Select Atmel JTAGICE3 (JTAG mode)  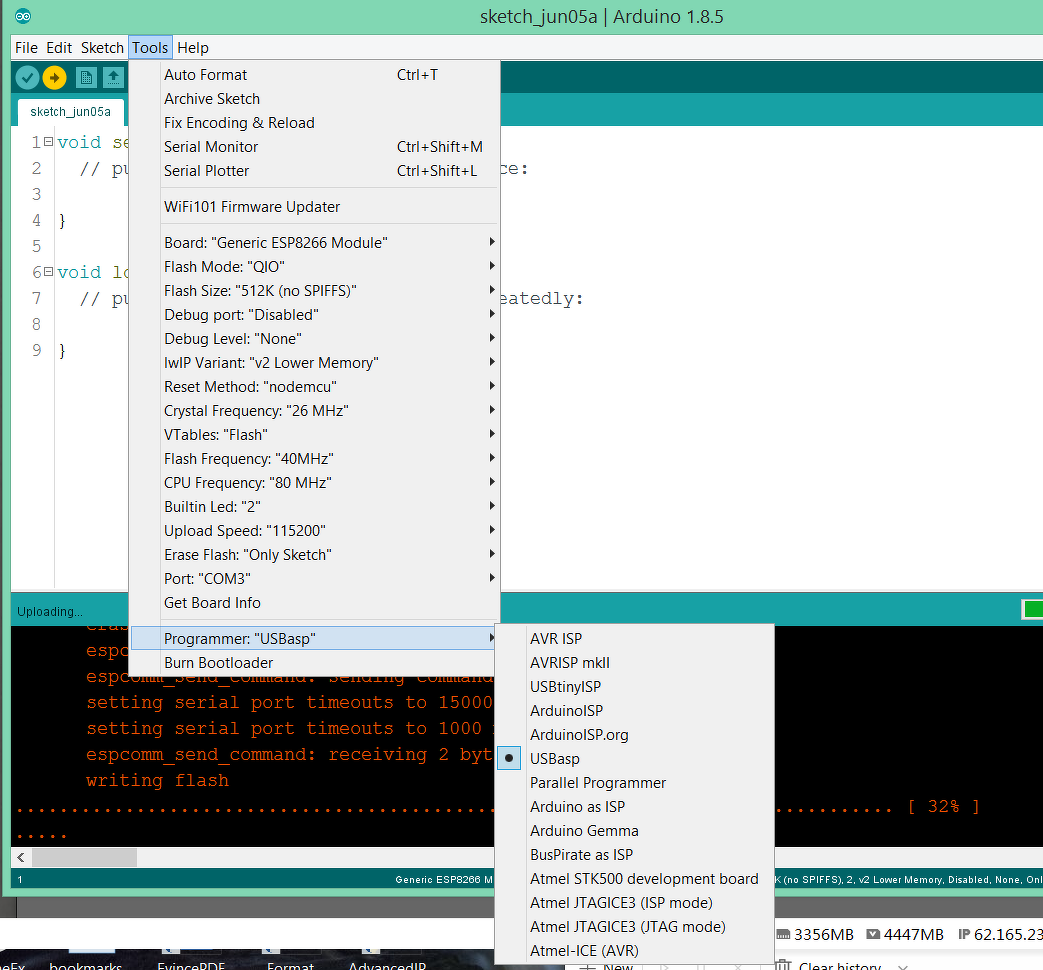point(635,926)
